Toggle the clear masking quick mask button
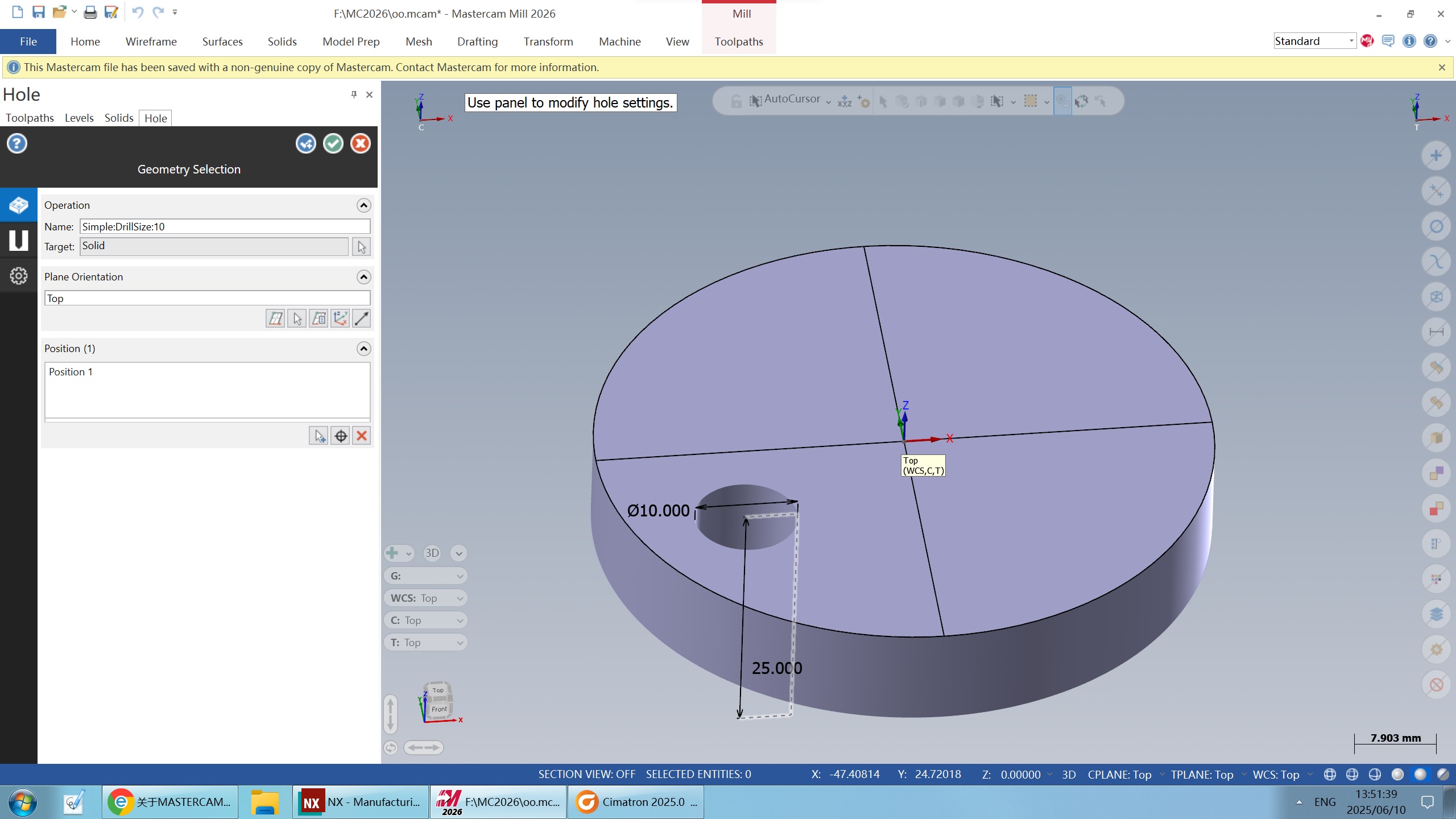 (1436, 685)
